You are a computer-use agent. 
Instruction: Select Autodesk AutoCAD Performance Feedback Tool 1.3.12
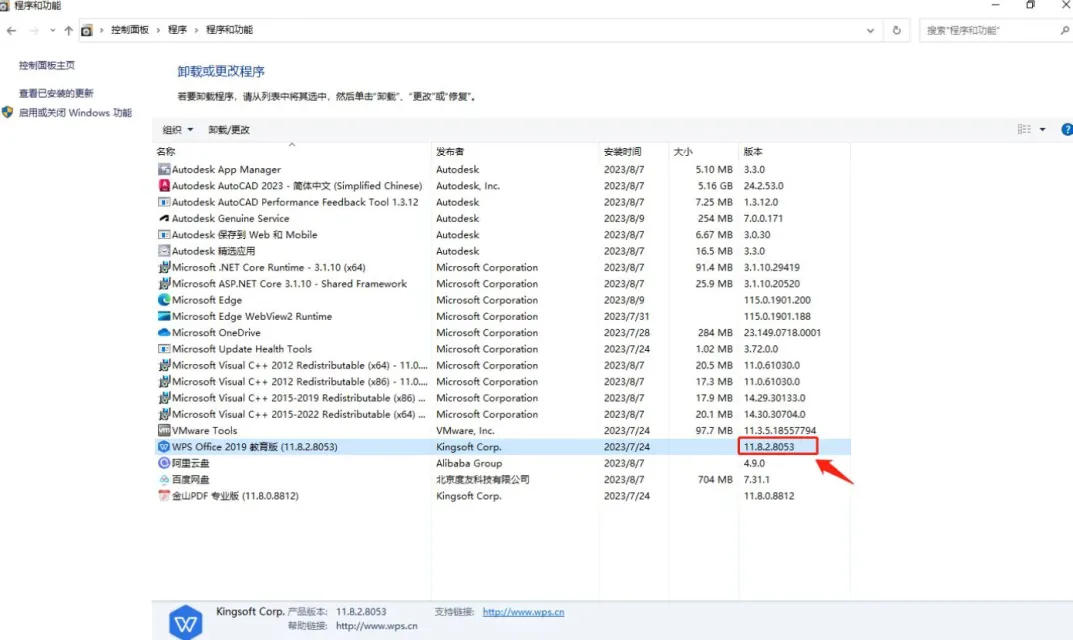tap(502, 202)
